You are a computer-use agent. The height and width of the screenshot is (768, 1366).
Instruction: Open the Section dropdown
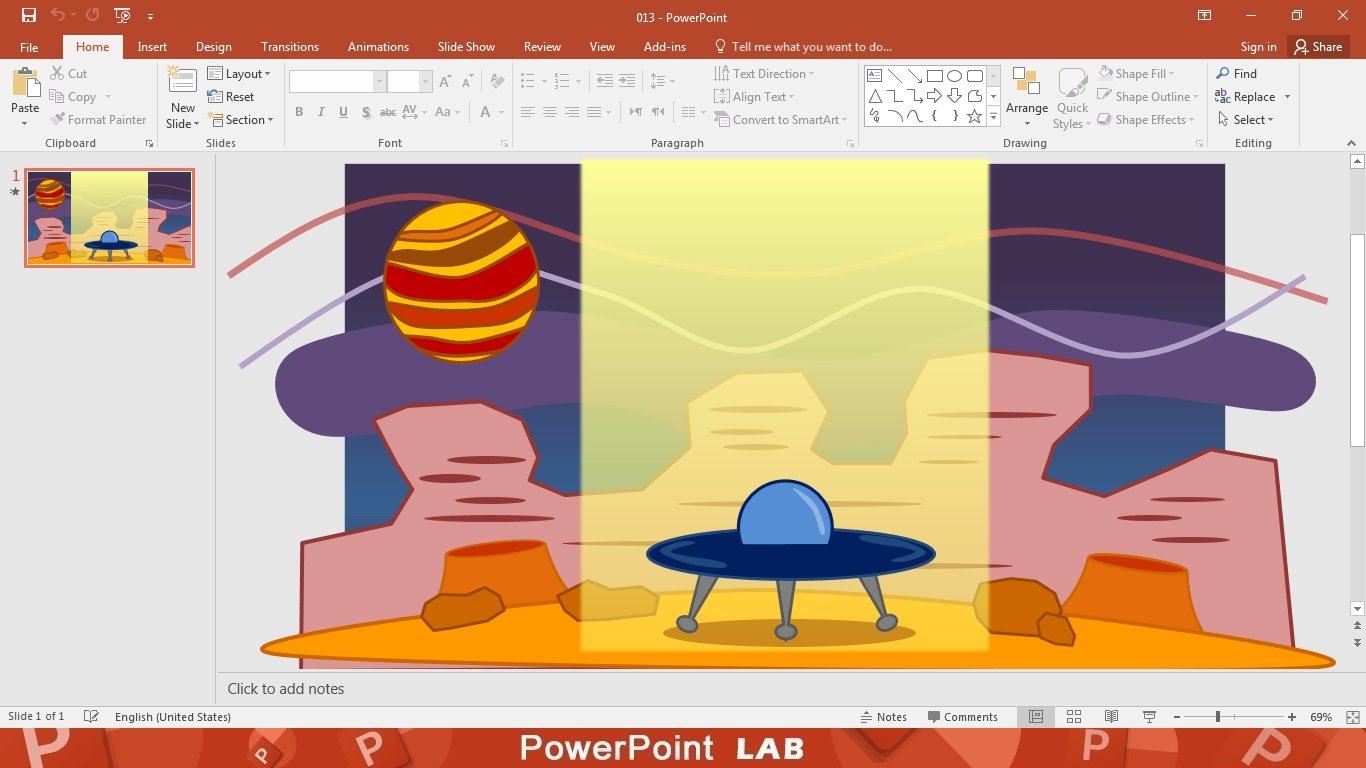click(x=241, y=120)
